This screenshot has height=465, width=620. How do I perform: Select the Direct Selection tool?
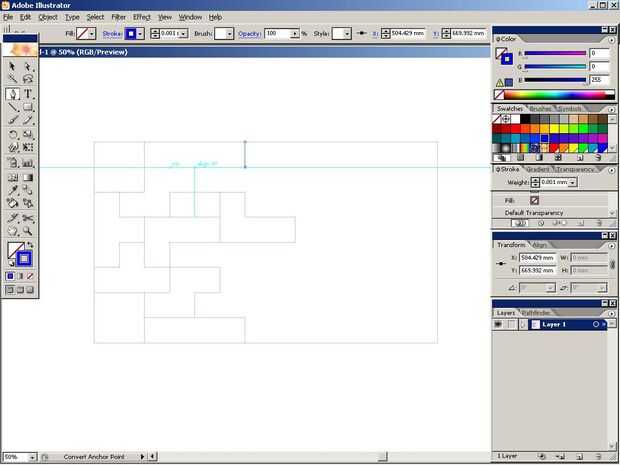tap(27, 66)
